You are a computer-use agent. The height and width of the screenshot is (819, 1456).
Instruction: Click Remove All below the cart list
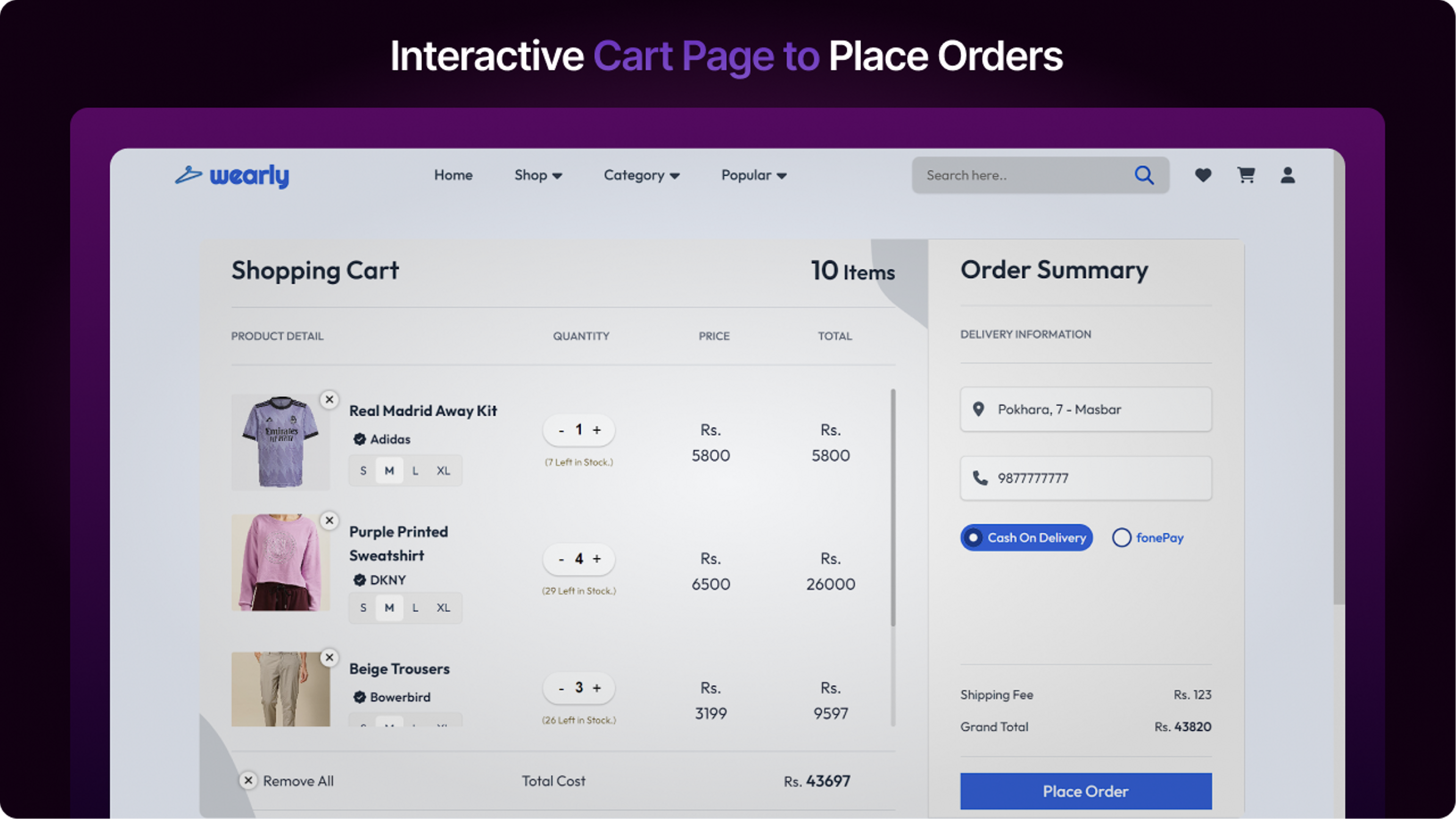(287, 781)
